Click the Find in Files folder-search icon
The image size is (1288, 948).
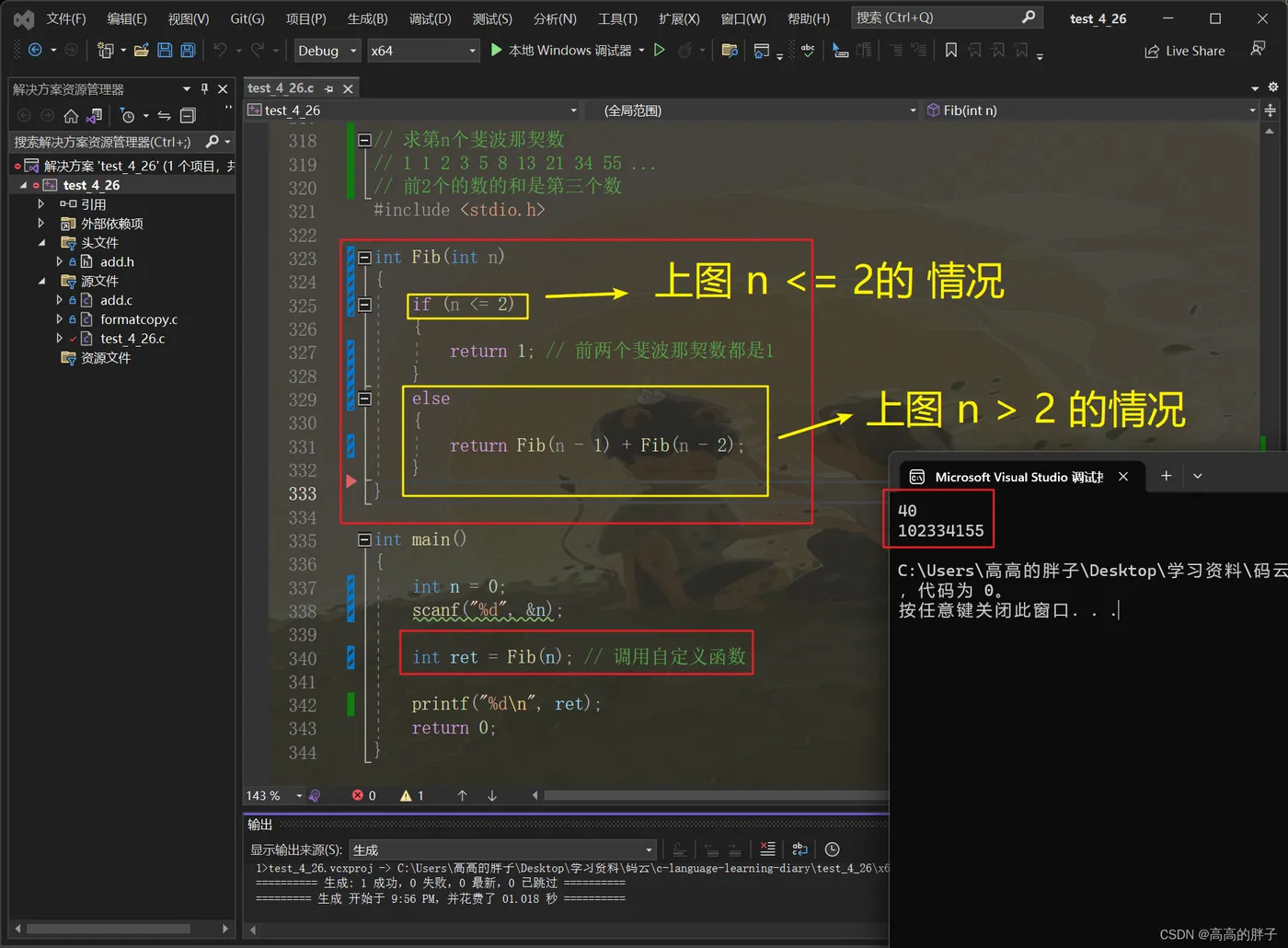(x=730, y=51)
